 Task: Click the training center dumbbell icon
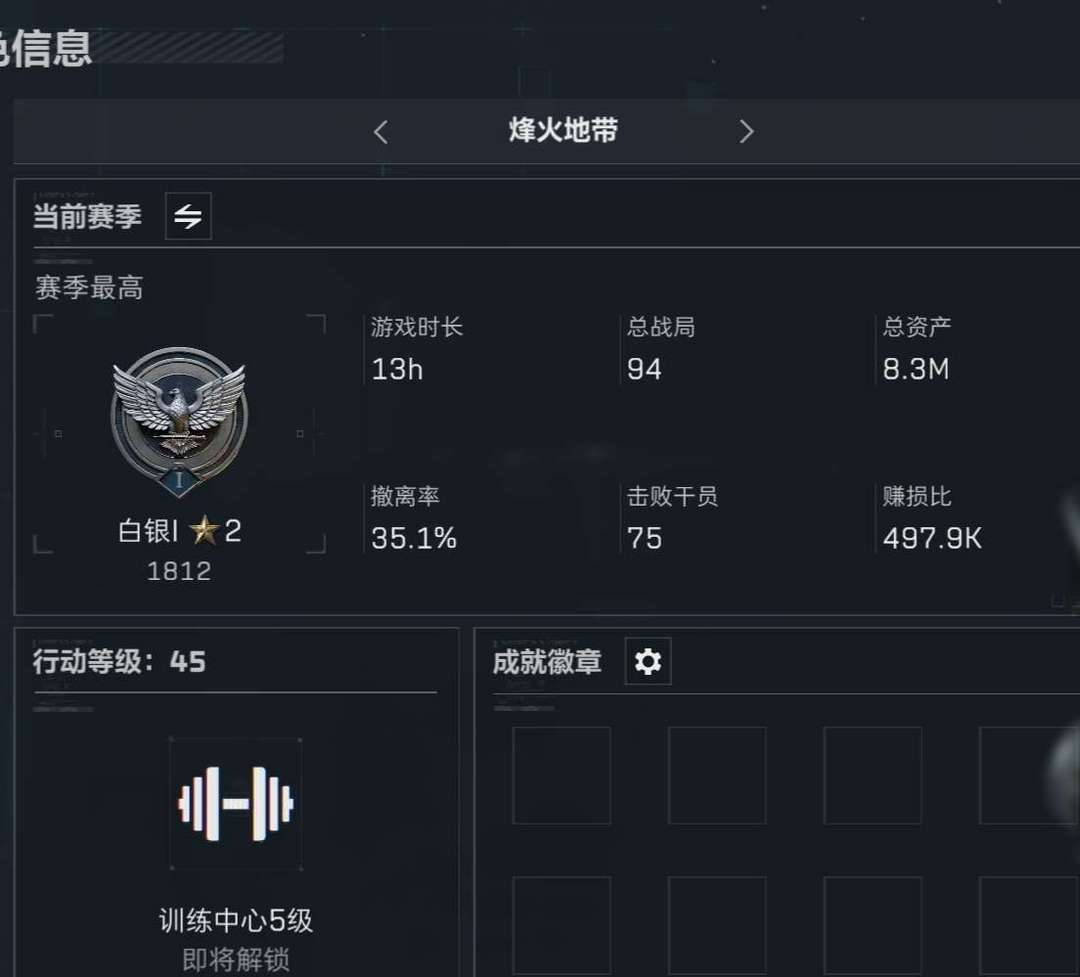[x=236, y=804]
